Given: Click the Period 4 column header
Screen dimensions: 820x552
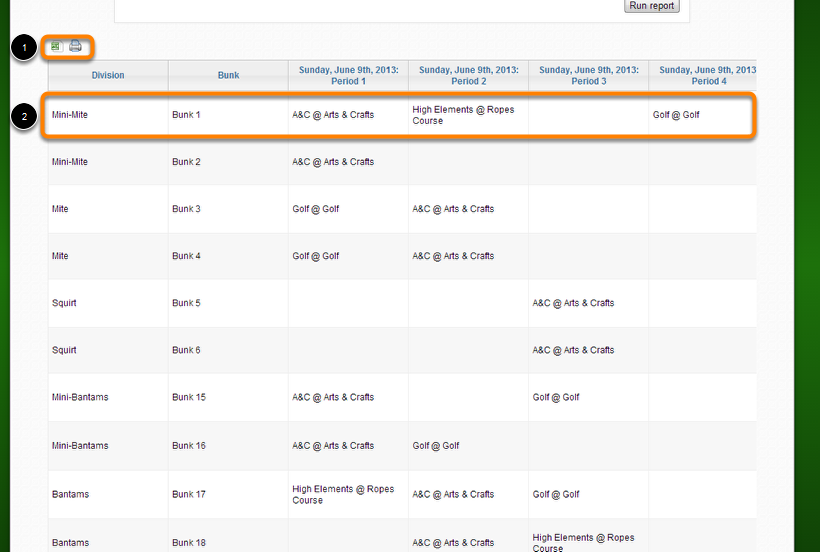Looking at the screenshot, I should (704, 75).
